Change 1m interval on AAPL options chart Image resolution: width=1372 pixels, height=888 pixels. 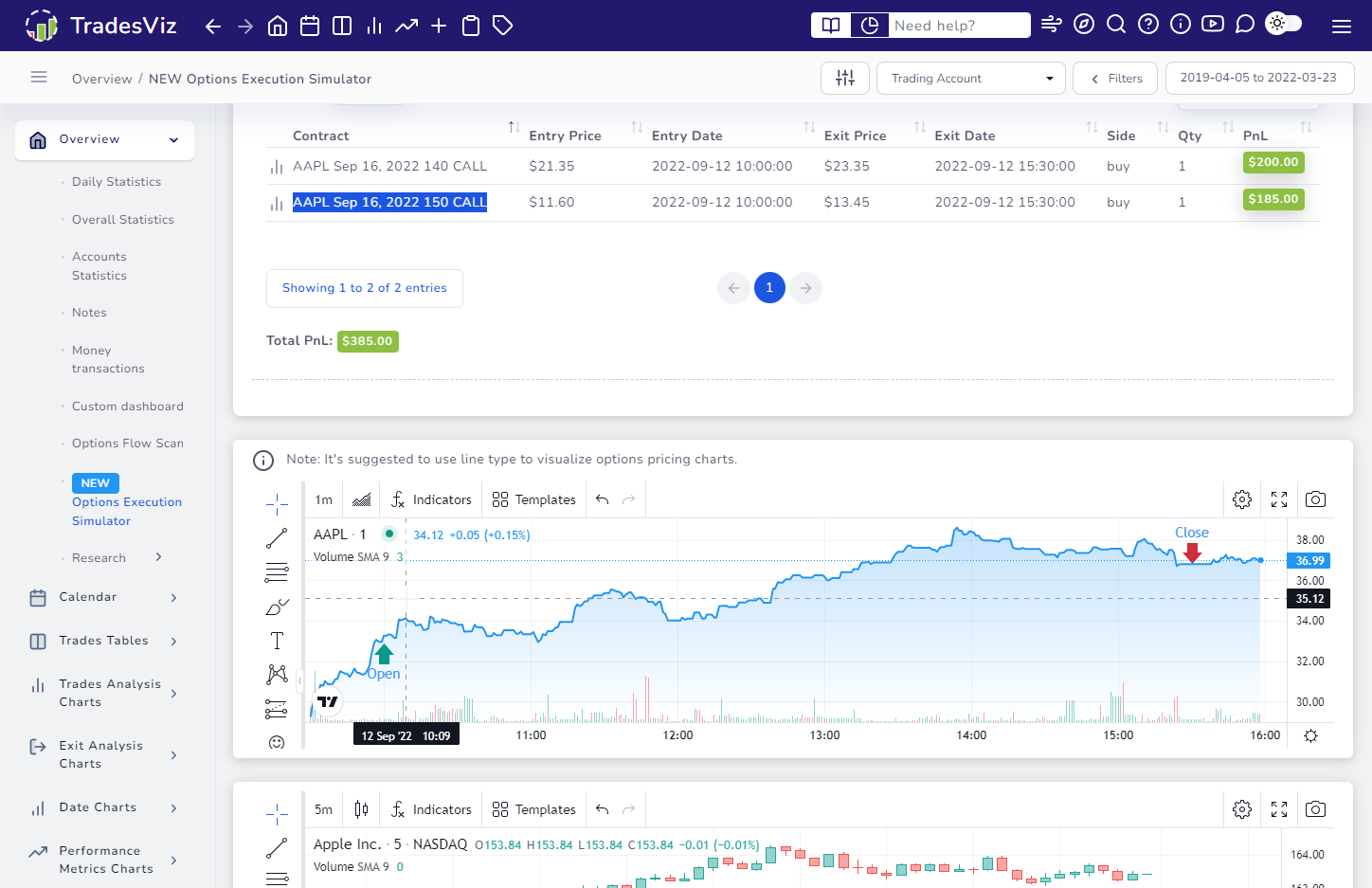point(324,499)
